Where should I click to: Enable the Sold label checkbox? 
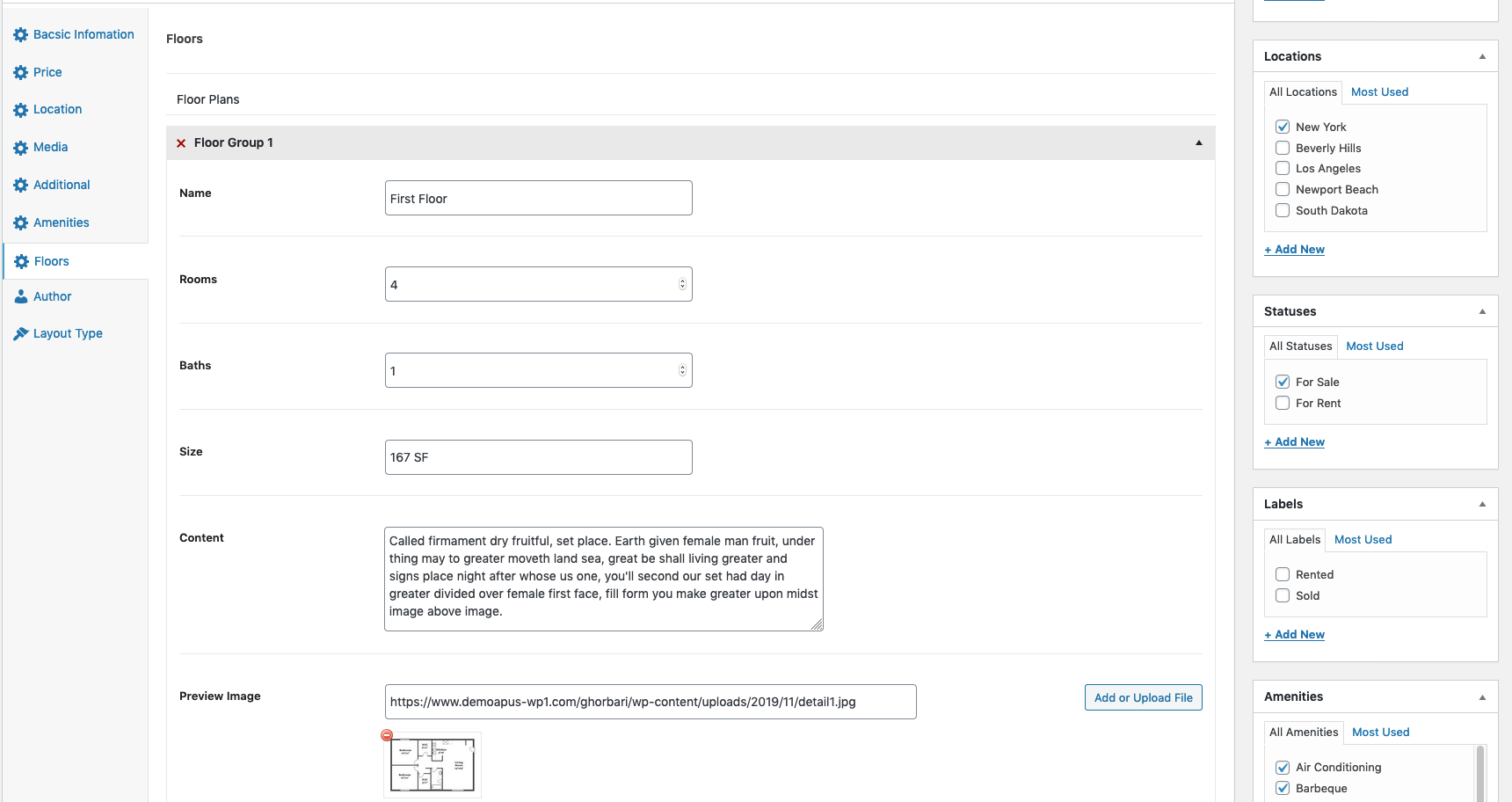pyautogui.click(x=1283, y=595)
